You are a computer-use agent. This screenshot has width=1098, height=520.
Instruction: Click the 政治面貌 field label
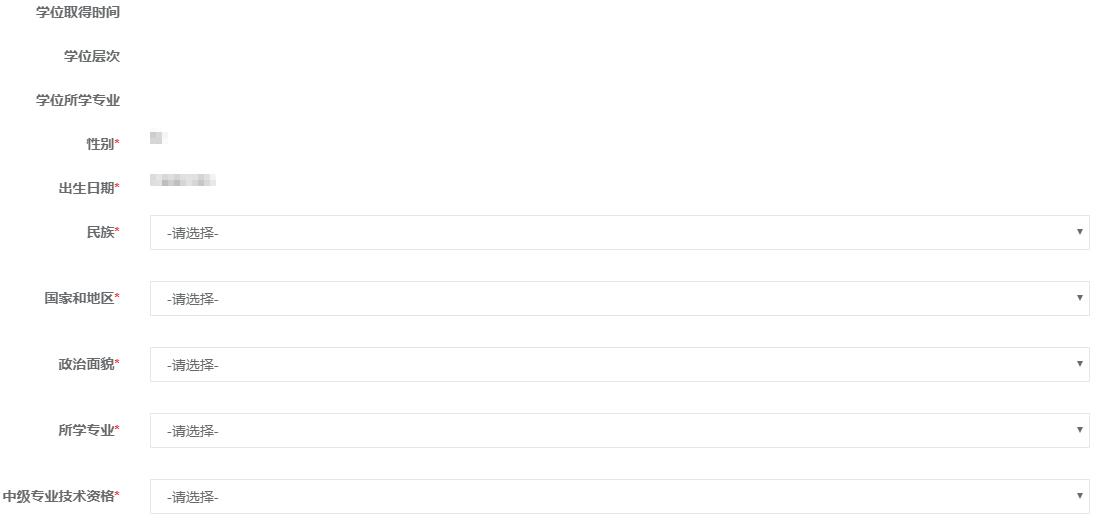click(87, 364)
